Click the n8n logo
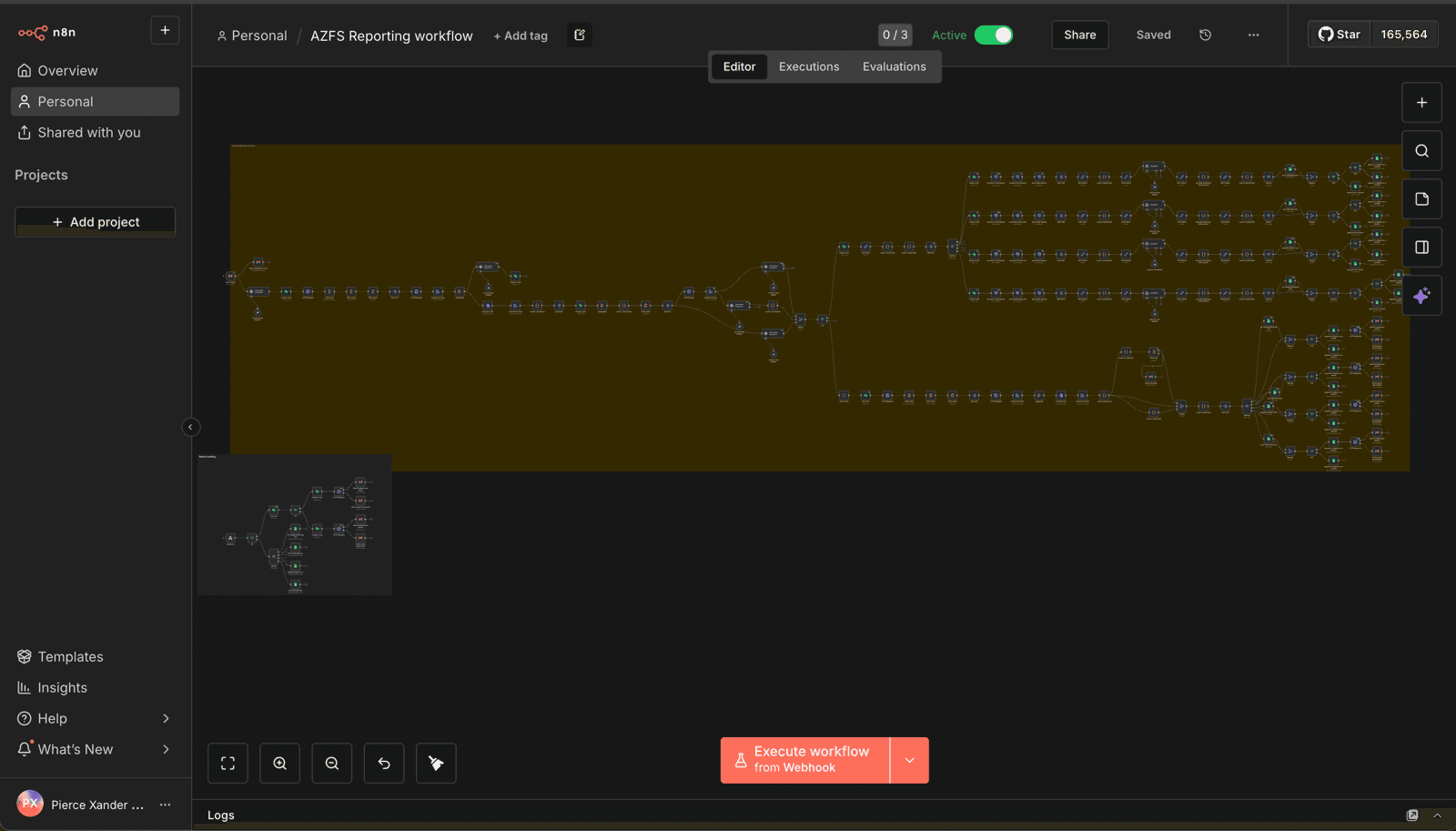Screen dimensions: 1456x831 pos(46,32)
